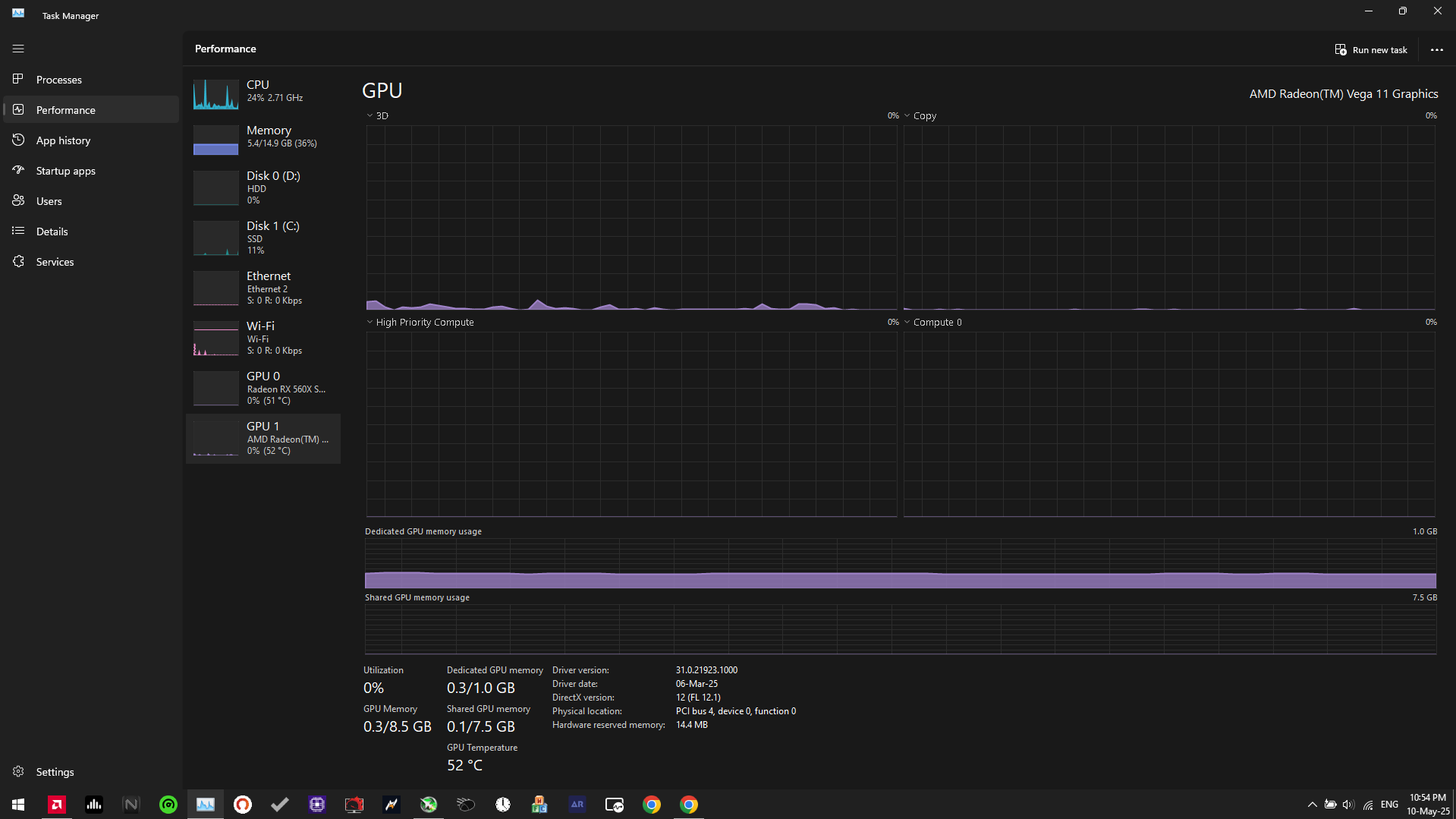Open the grey checkmark taskbar app
Image resolution: width=1456 pixels, height=819 pixels.
pos(280,805)
